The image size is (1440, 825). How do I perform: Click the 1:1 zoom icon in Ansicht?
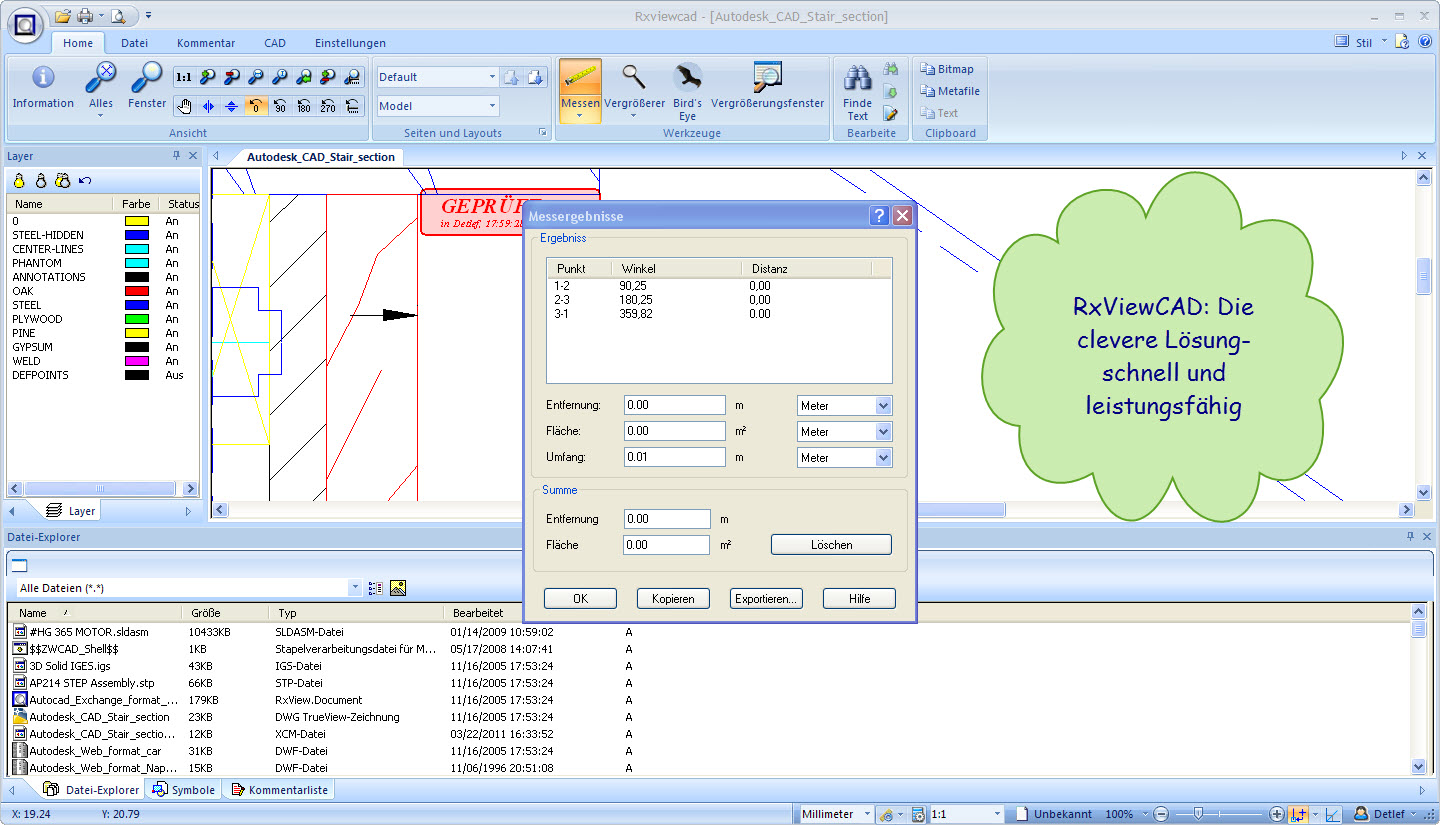pos(184,77)
